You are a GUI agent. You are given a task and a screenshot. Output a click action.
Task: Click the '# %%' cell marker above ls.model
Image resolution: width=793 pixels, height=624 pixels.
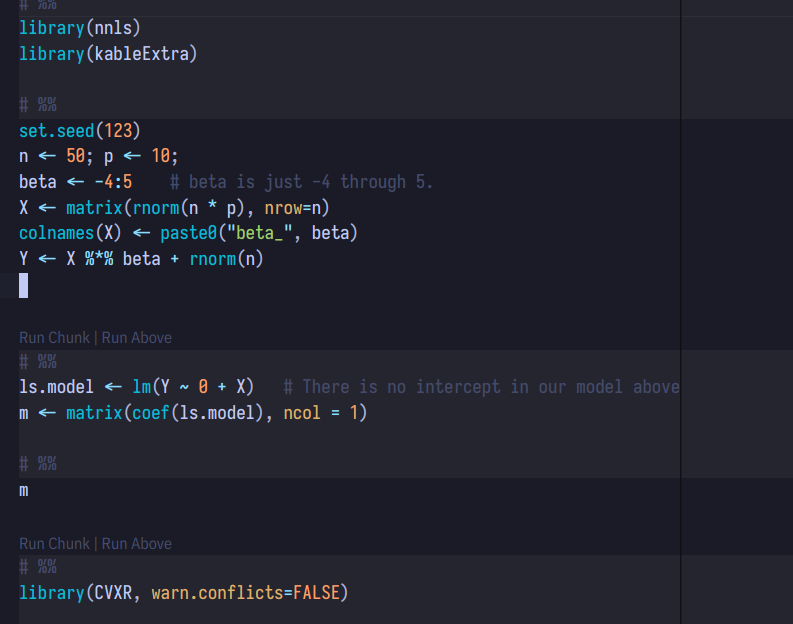38,362
